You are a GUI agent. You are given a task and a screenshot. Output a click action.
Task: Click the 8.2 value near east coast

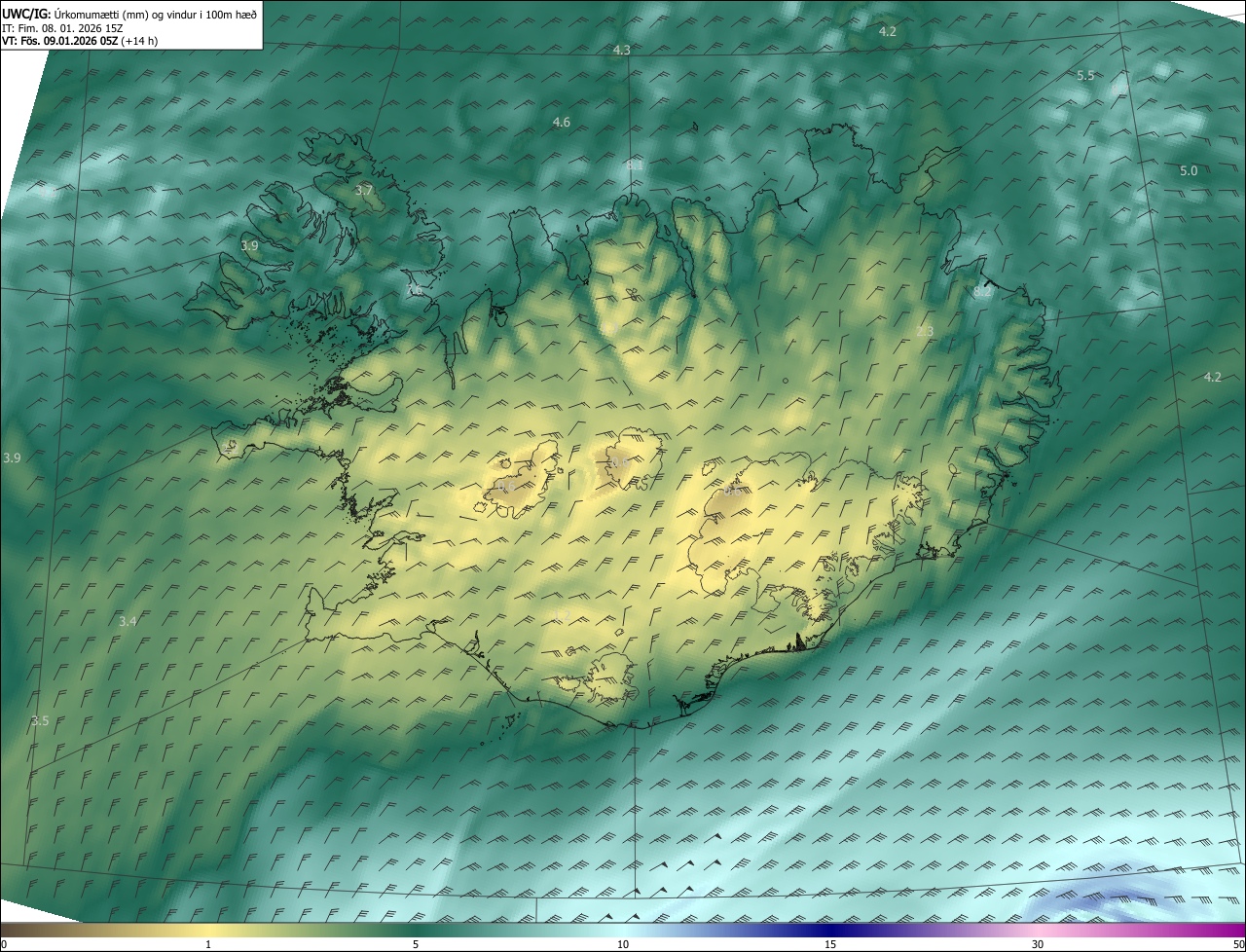click(982, 291)
